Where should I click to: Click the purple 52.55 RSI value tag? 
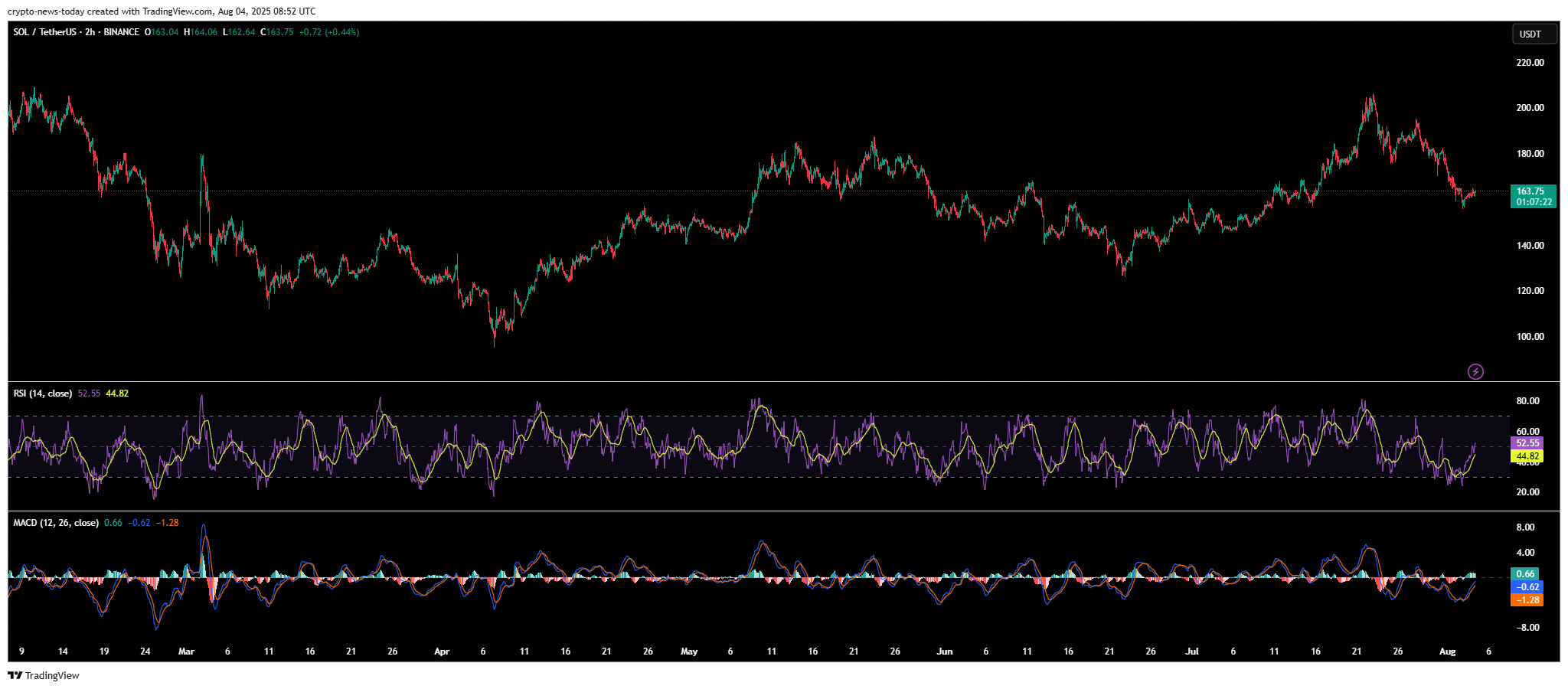pyautogui.click(x=1527, y=443)
